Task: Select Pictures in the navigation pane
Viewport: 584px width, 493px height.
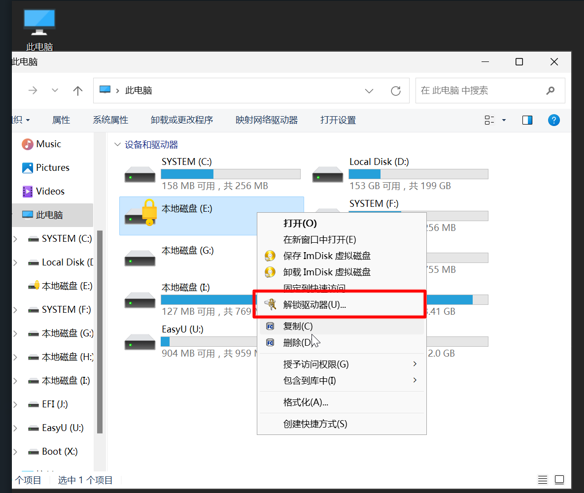Action: 45,168
